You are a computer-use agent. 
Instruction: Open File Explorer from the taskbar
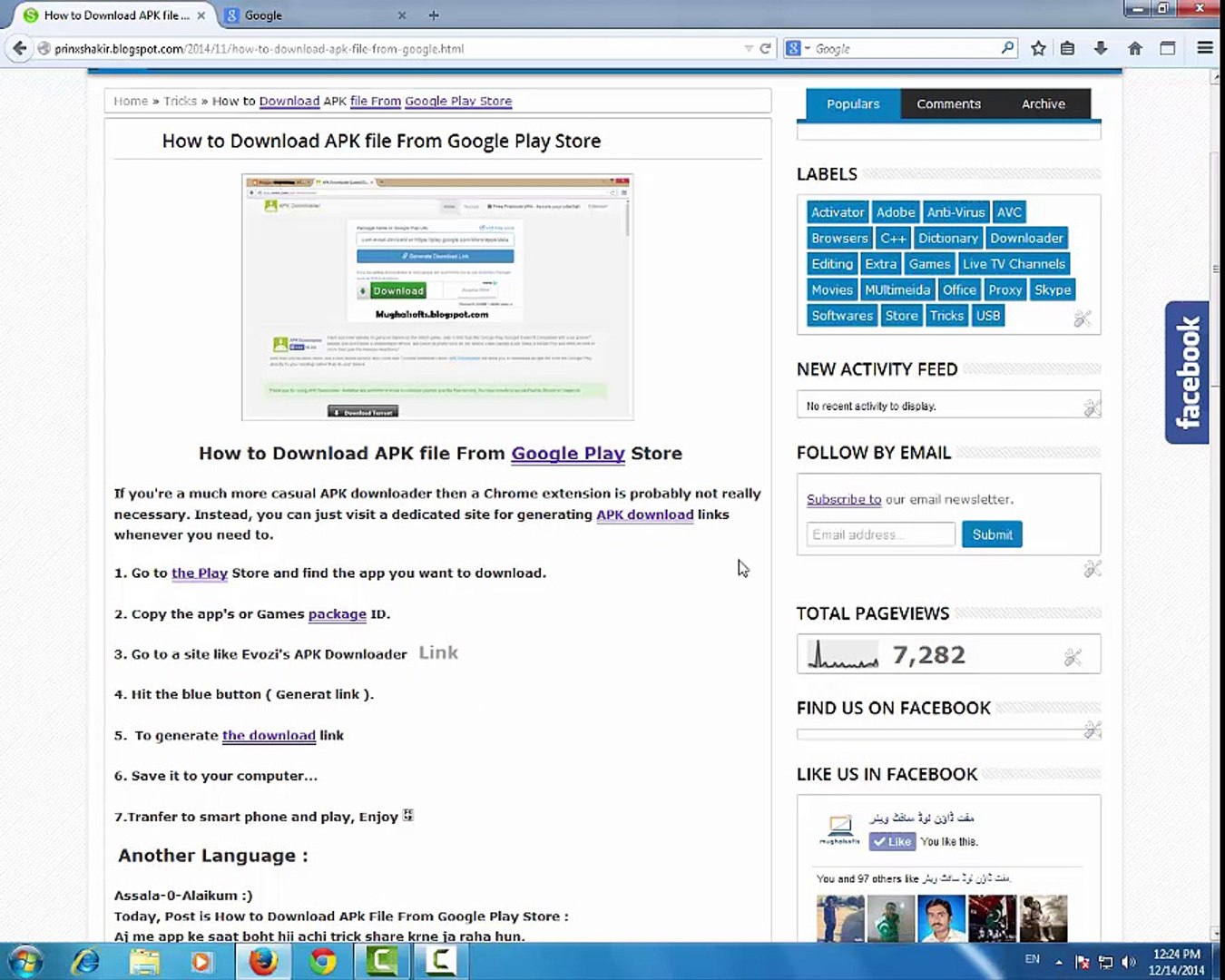pyautogui.click(x=144, y=961)
